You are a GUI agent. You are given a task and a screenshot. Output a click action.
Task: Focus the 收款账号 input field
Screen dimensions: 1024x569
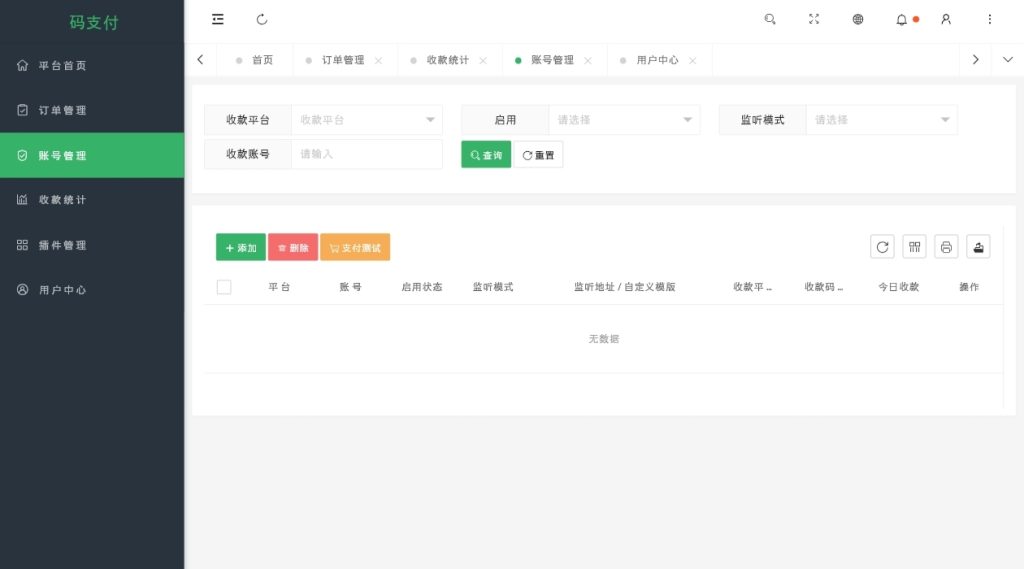(x=367, y=154)
